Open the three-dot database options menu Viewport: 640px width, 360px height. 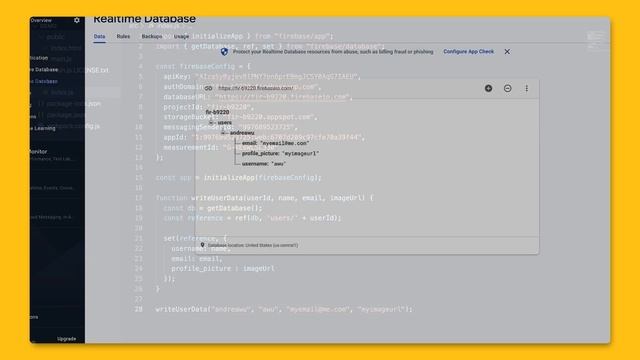[x=527, y=88]
